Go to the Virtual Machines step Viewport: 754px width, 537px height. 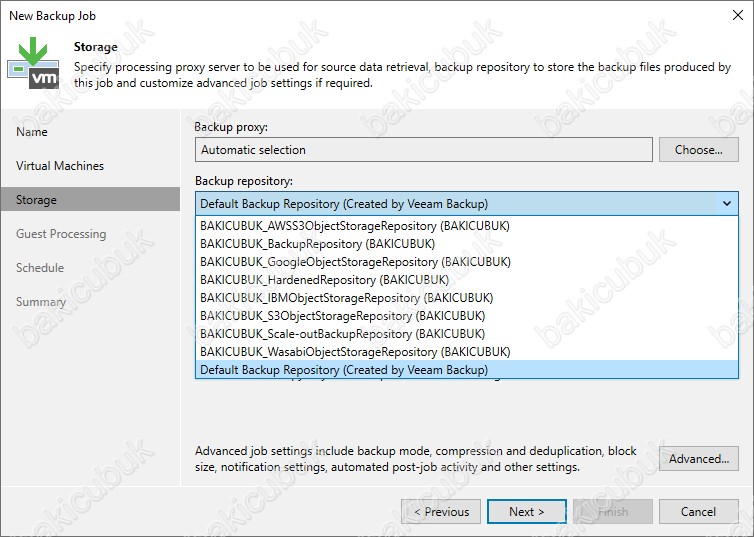point(60,166)
